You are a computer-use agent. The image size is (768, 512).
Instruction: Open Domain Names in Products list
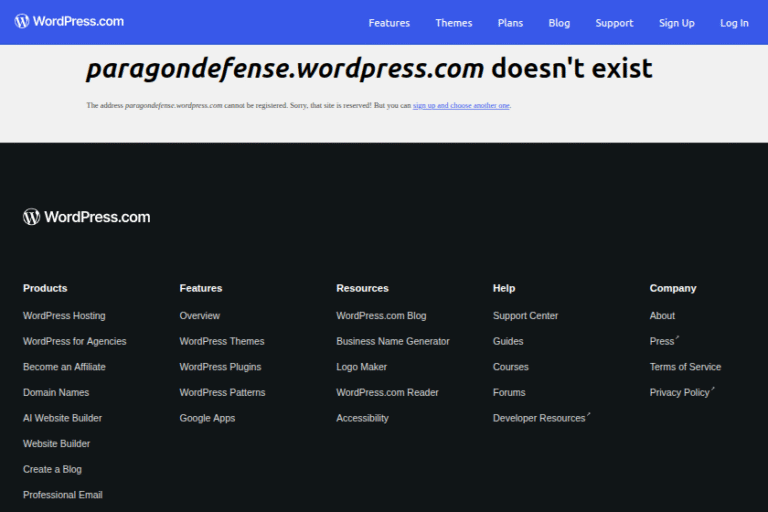tap(56, 393)
